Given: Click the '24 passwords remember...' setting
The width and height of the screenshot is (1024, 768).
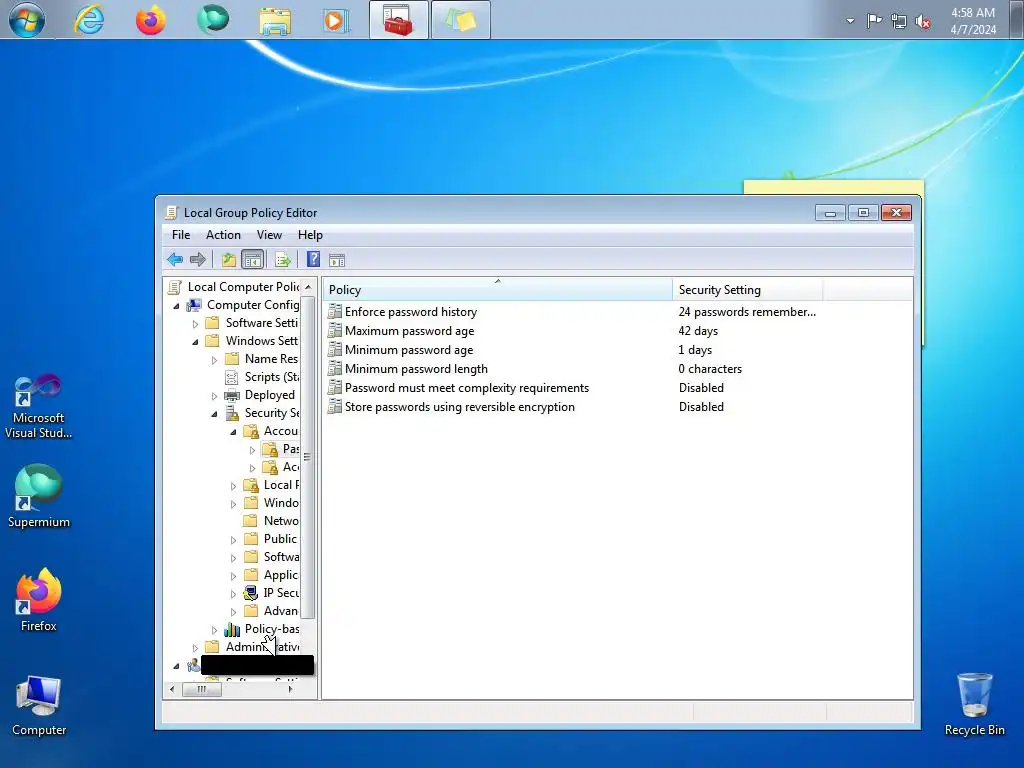Looking at the screenshot, I should (x=747, y=312).
